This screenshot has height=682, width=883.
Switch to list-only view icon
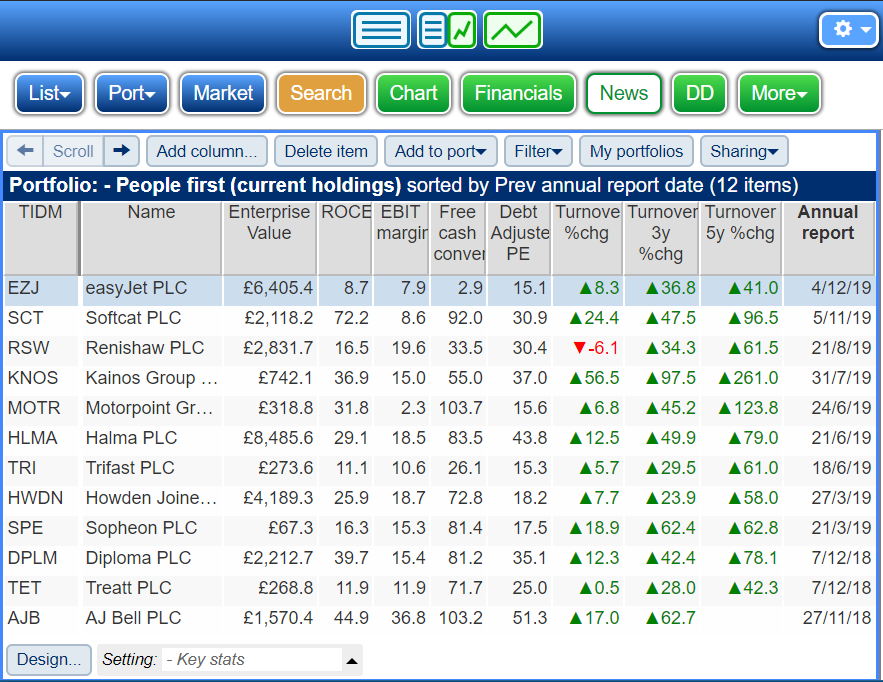pos(381,30)
